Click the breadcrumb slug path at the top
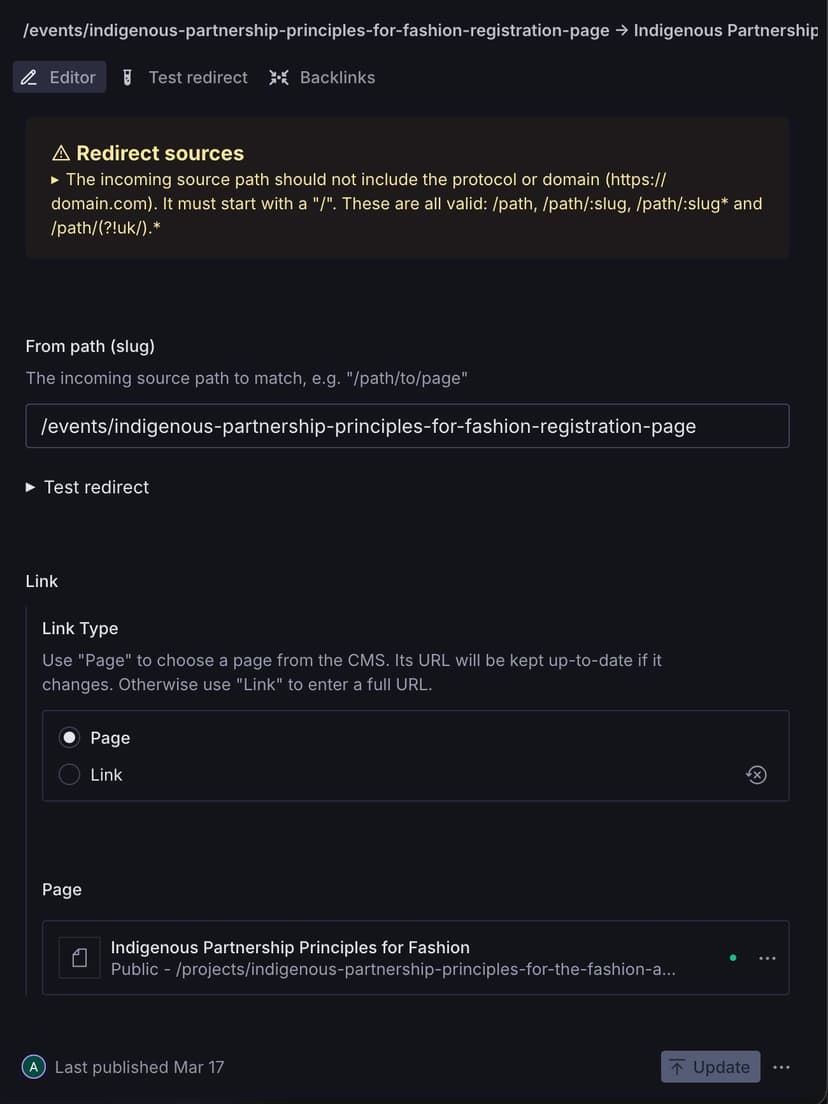Image resolution: width=828 pixels, height=1104 pixels. pyautogui.click(x=317, y=30)
